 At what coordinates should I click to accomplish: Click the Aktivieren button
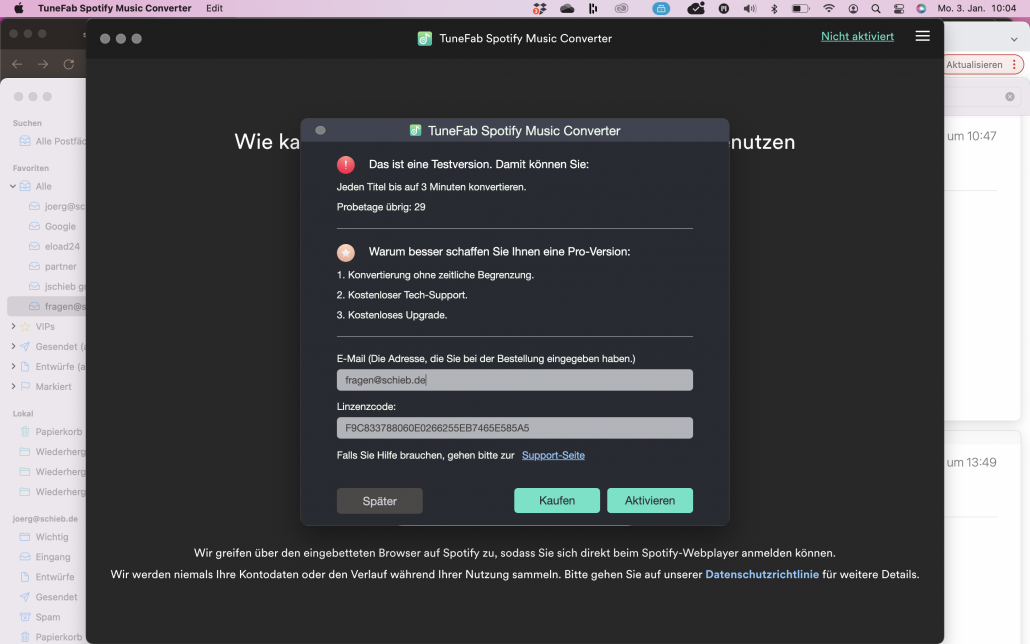tap(650, 500)
